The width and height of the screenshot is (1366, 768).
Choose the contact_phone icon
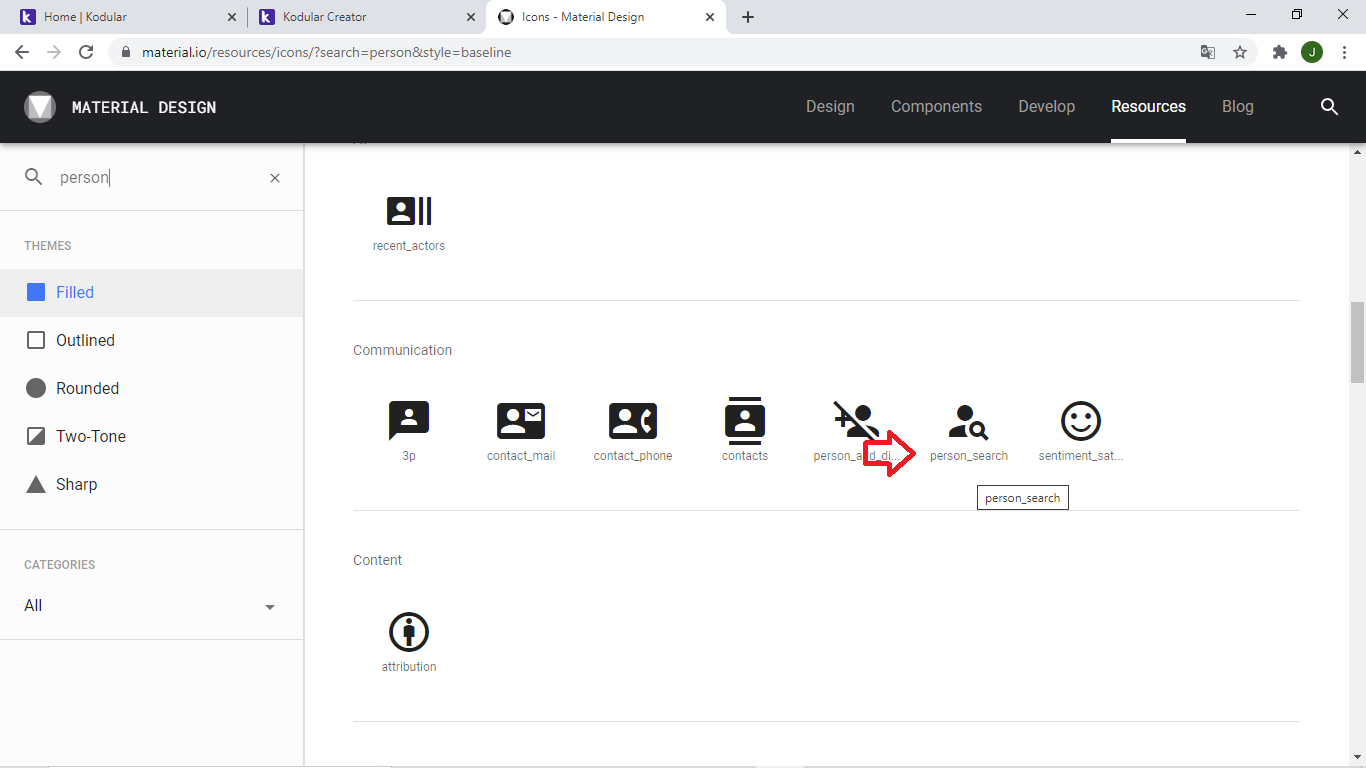click(x=633, y=421)
